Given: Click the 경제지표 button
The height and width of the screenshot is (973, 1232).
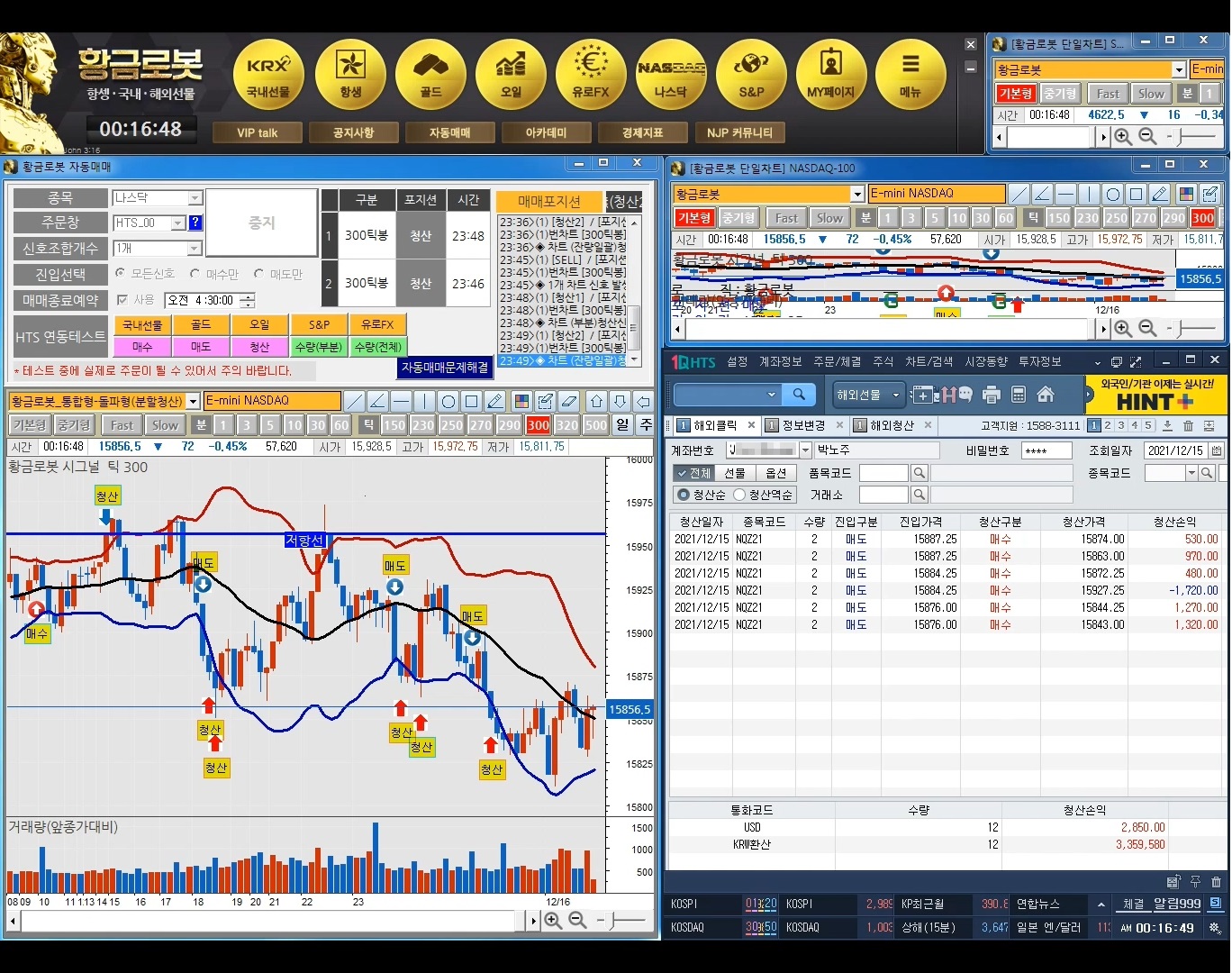Looking at the screenshot, I should click(643, 132).
